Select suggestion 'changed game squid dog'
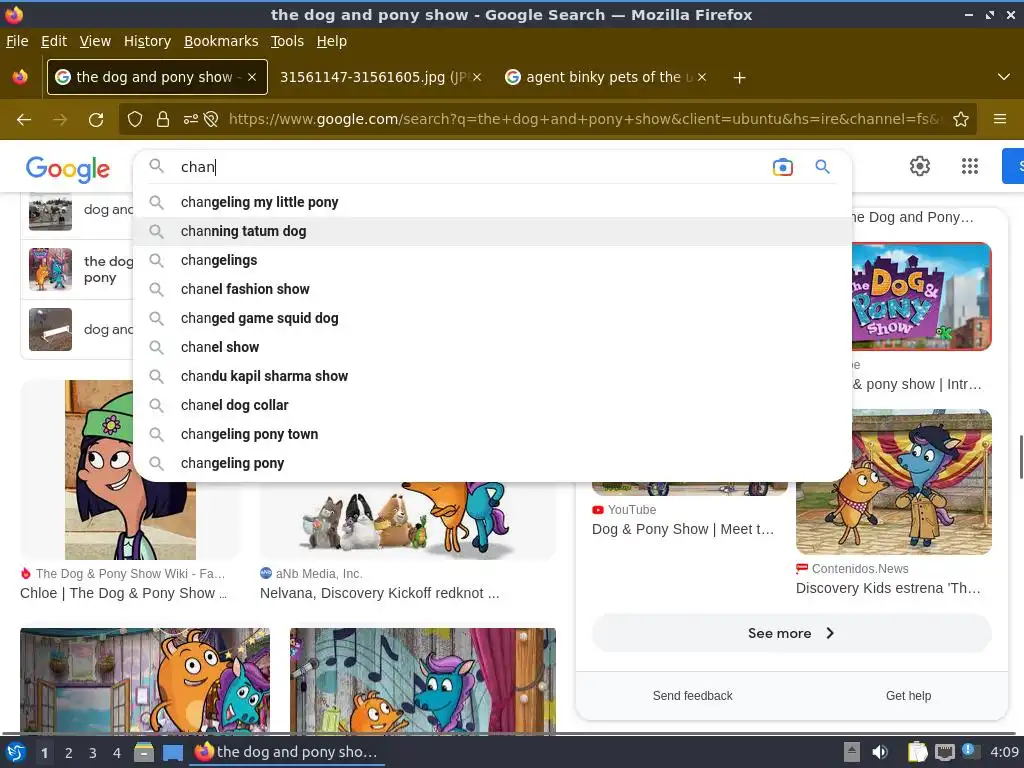The height and width of the screenshot is (768, 1024). [x=492, y=318]
